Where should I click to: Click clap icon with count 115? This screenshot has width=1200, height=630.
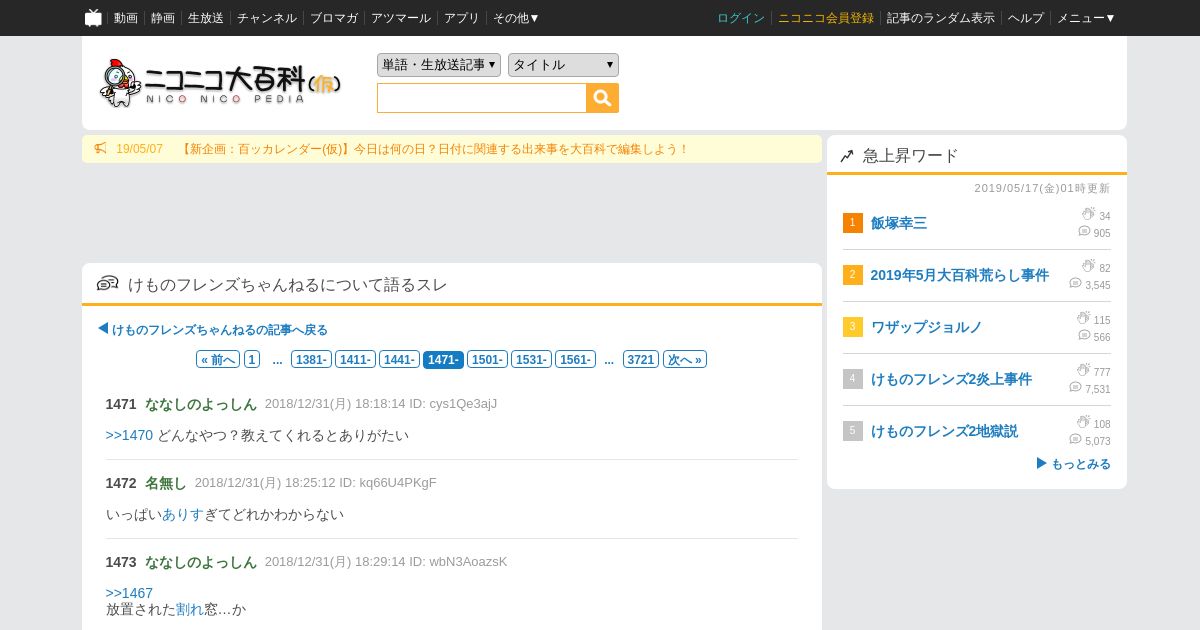(1083, 318)
